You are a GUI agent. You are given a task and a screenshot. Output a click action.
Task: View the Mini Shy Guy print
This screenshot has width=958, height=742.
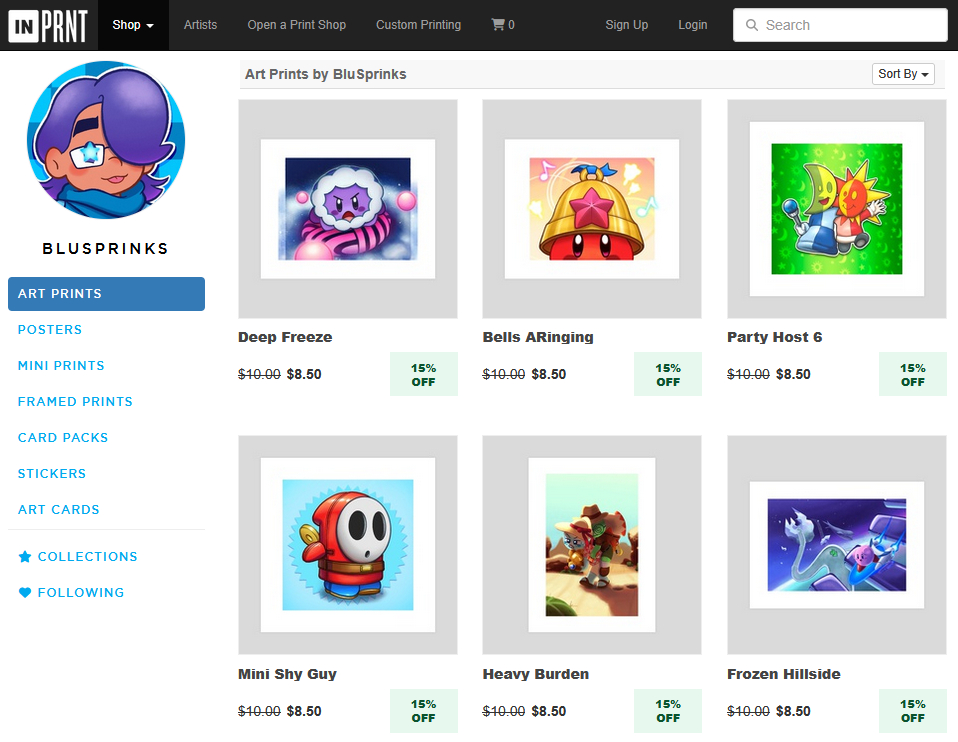tap(348, 545)
